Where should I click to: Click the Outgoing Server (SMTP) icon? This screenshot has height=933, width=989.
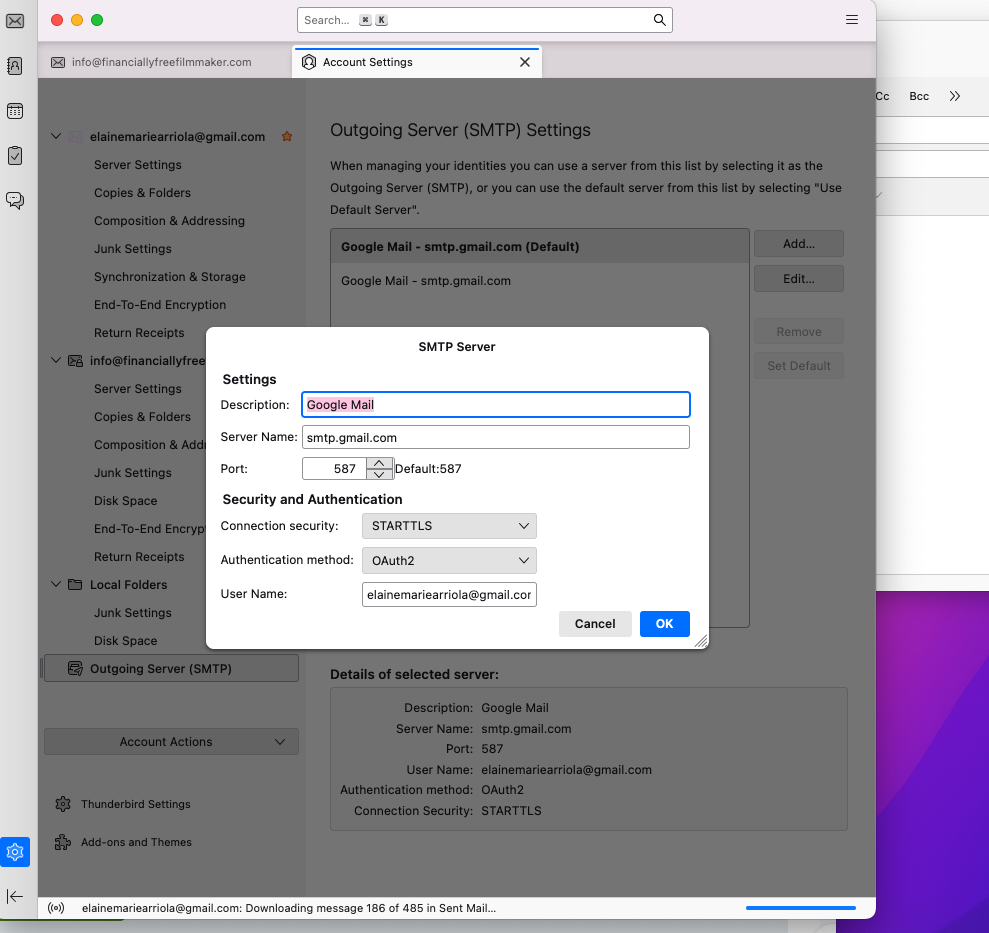click(x=75, y=669)
